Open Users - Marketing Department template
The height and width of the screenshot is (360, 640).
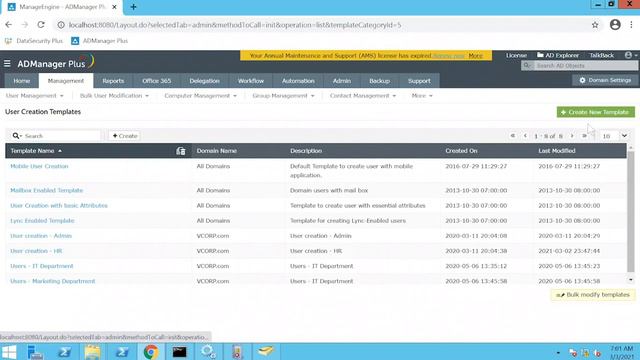[x=53, y=281]
